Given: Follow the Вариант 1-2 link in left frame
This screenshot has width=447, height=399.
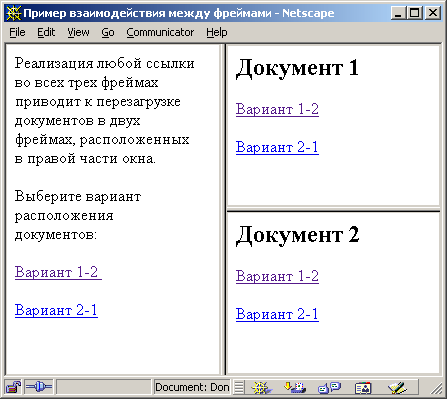Looking at the screenshot, I should pyautogui.click(x=58, y=272).
